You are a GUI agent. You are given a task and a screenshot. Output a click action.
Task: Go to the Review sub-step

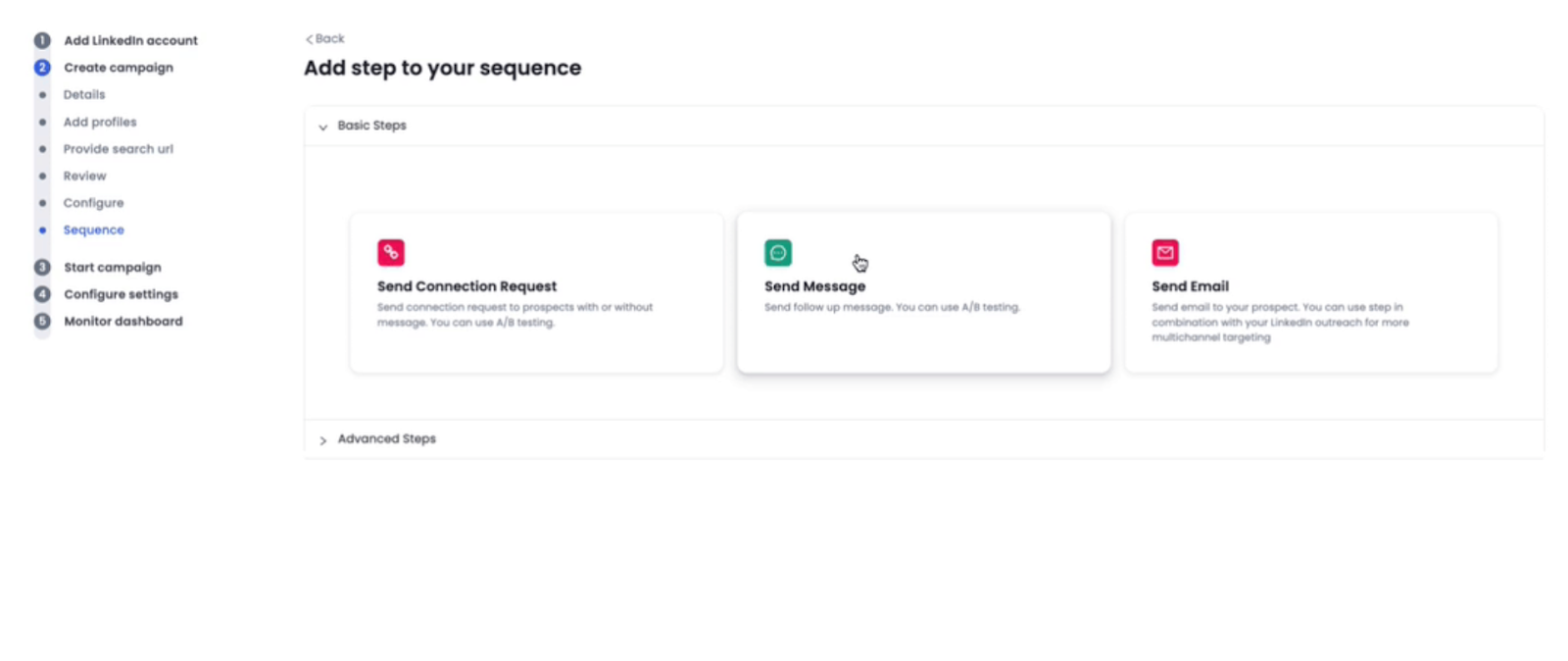tap(85, 177)
